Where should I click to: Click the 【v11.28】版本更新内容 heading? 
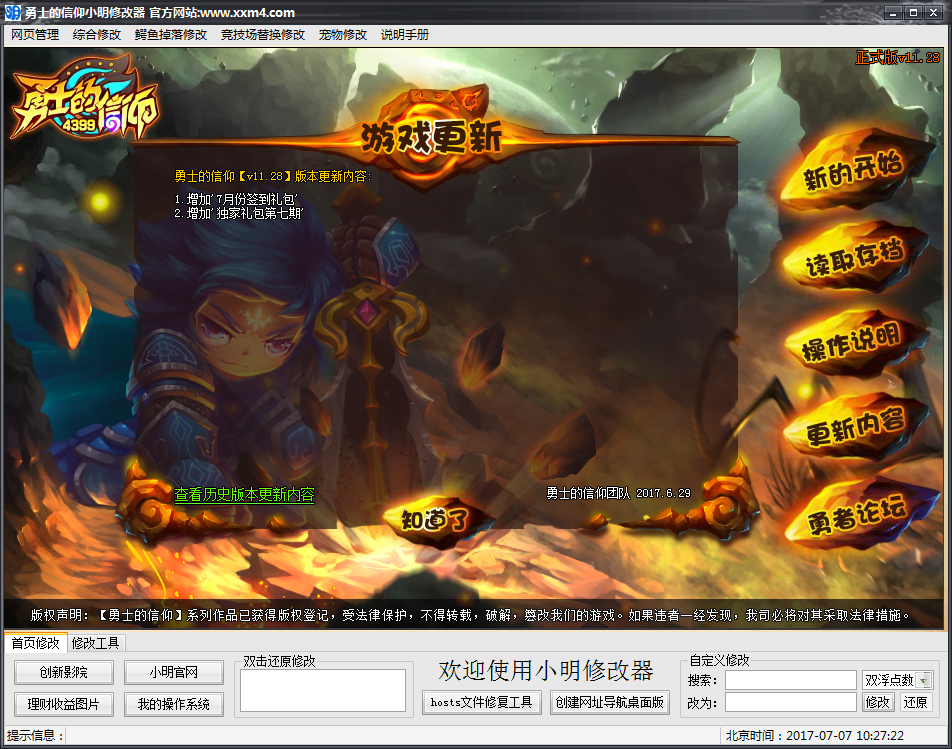click(273, 177)
